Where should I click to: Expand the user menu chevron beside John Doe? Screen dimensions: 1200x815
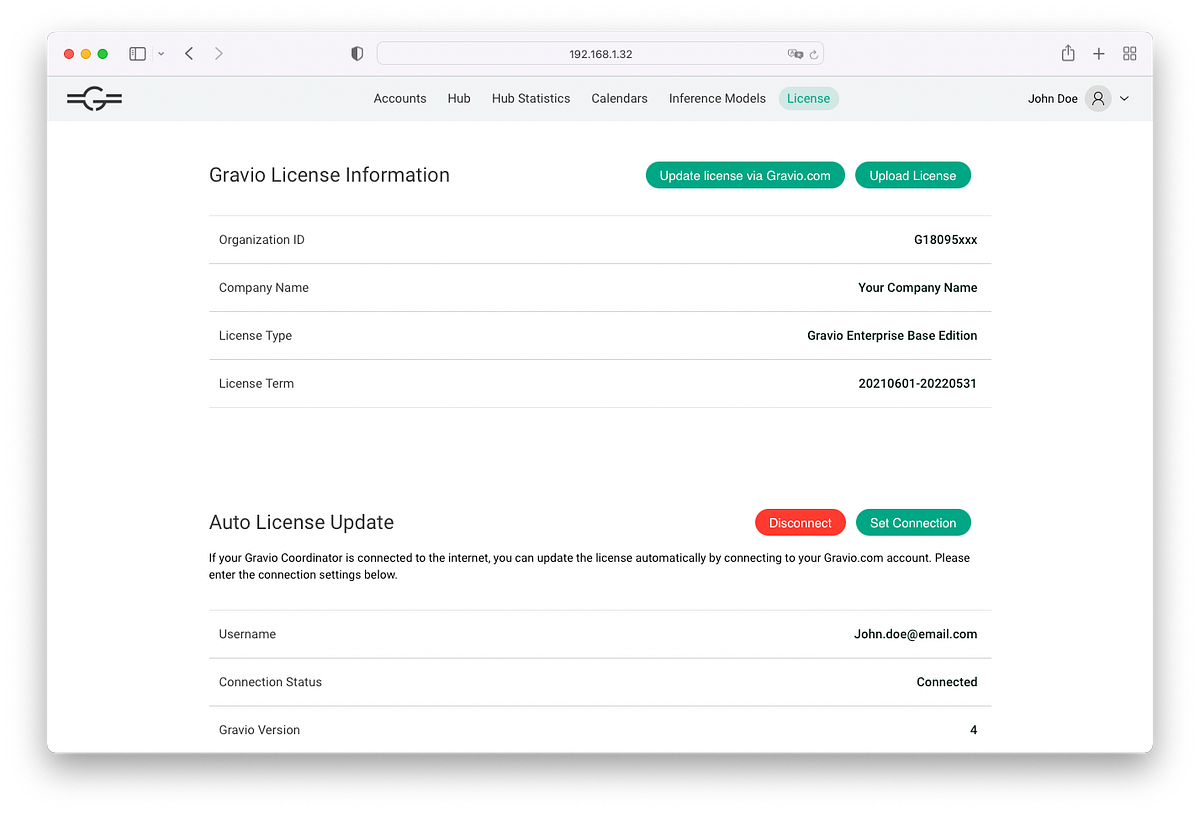coord(1124,98)
